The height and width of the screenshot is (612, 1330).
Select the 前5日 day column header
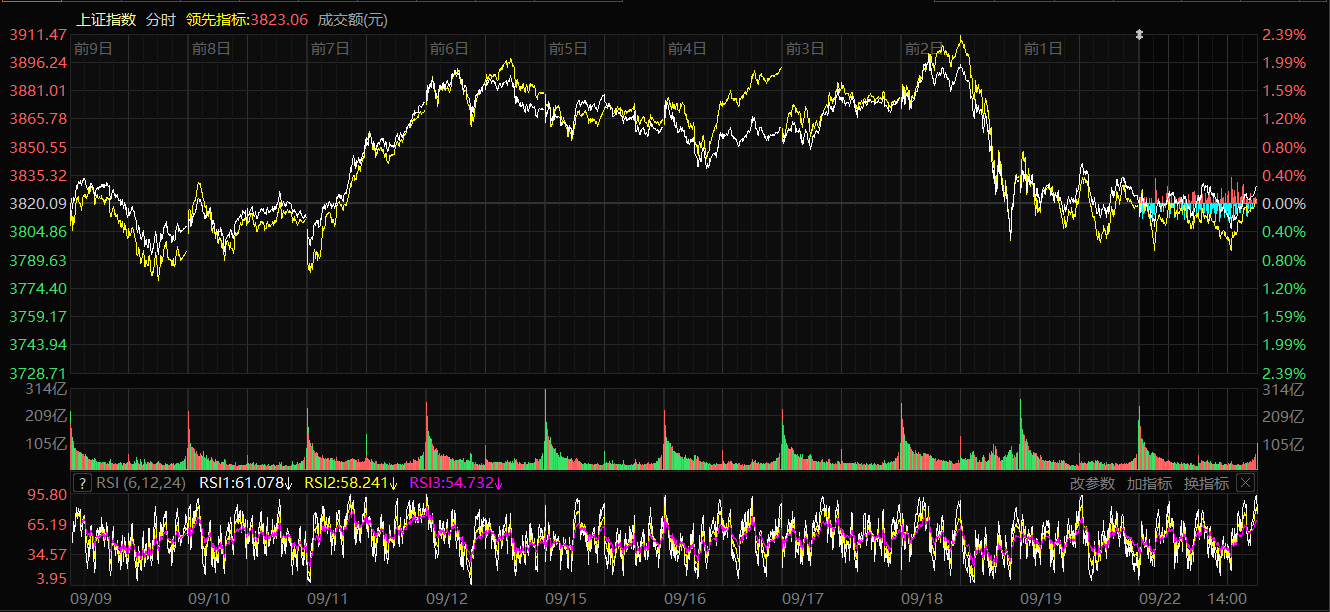[x=568, y=48]
